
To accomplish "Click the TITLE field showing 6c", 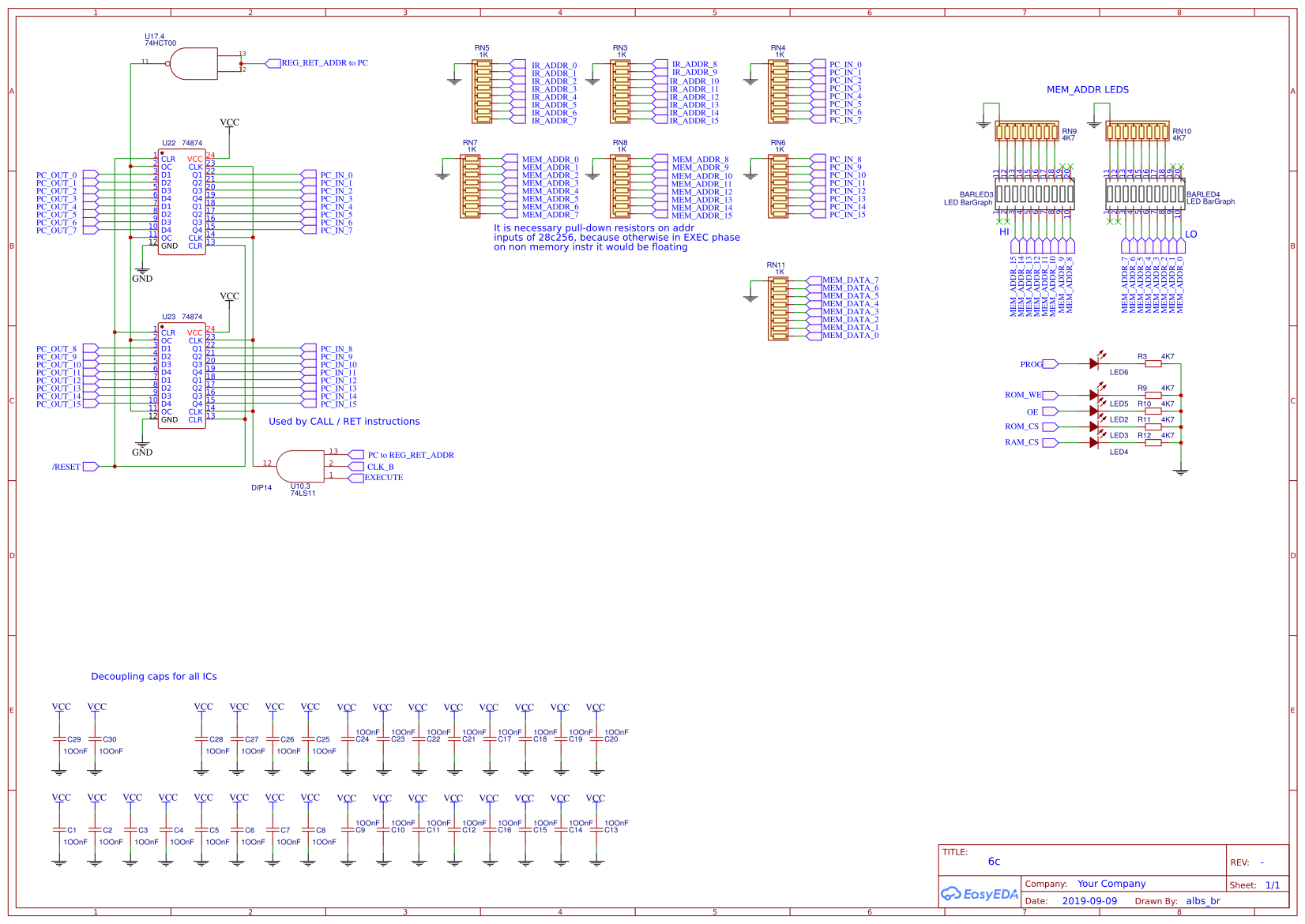I will click(993, 861).
